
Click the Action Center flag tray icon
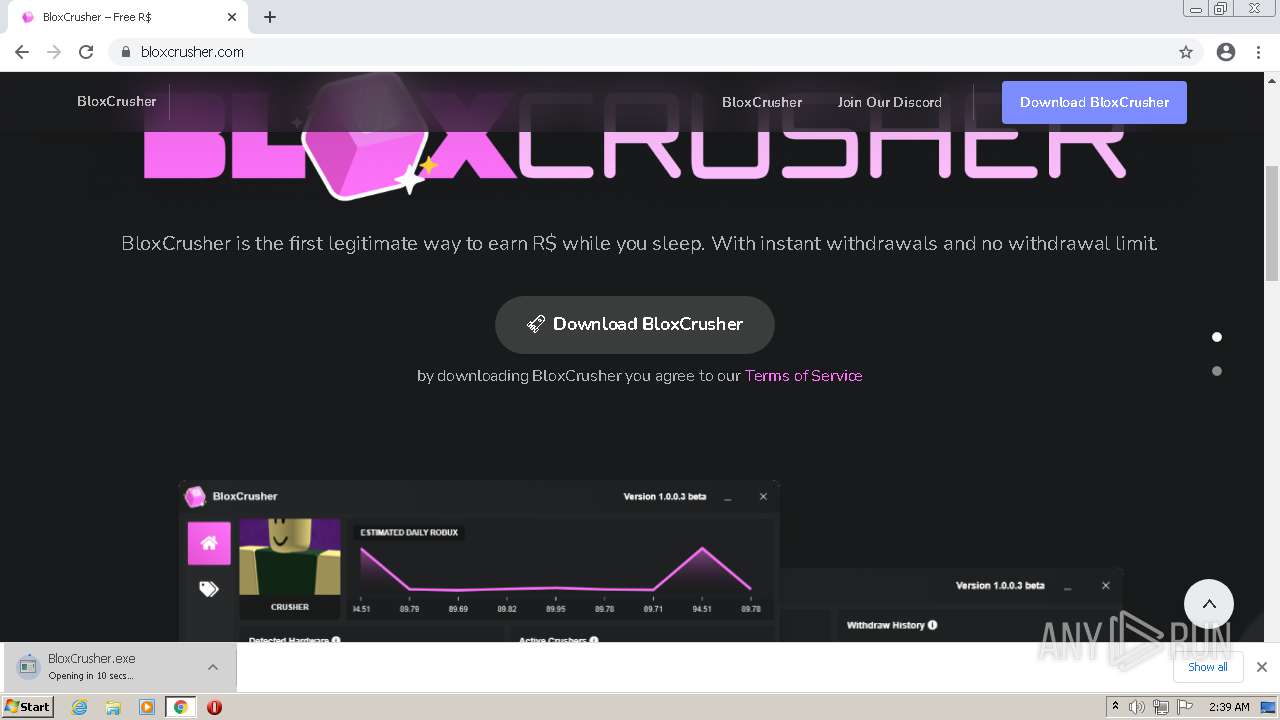click(x=1185, y=707)
